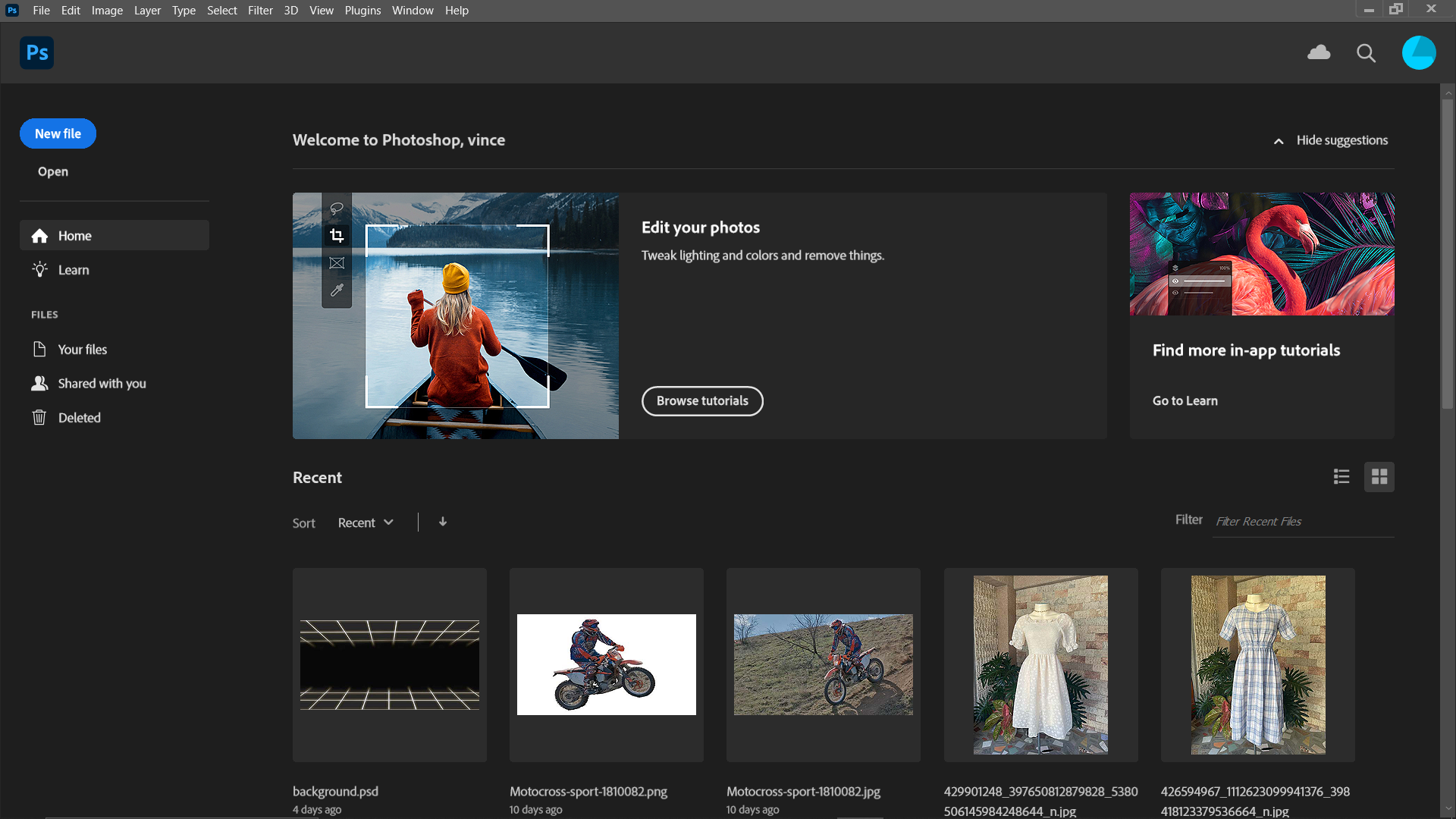
Task: Select the Crop tool in the tutorial preview
Action: (x=337, y=235)
